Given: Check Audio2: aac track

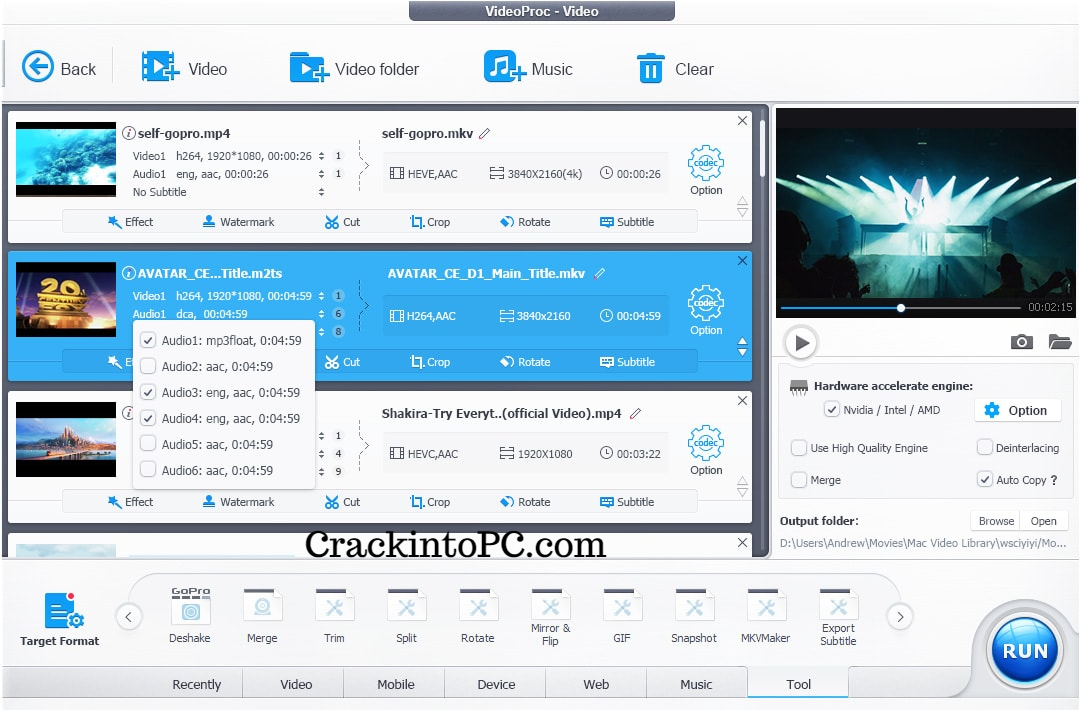Looking at the screenshot, I should 147,366.
